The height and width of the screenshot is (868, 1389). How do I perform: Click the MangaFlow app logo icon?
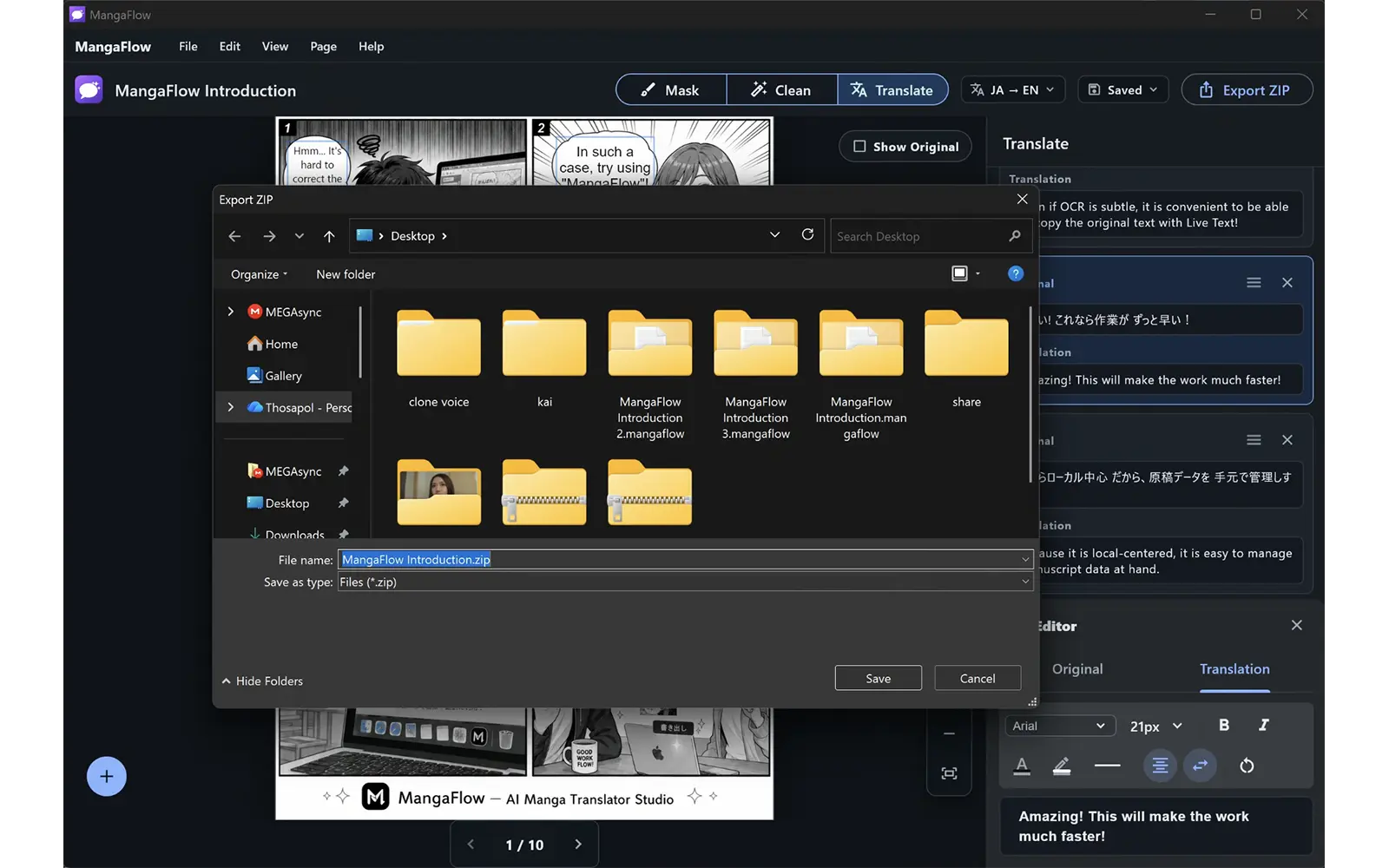[x=89, y=90]
